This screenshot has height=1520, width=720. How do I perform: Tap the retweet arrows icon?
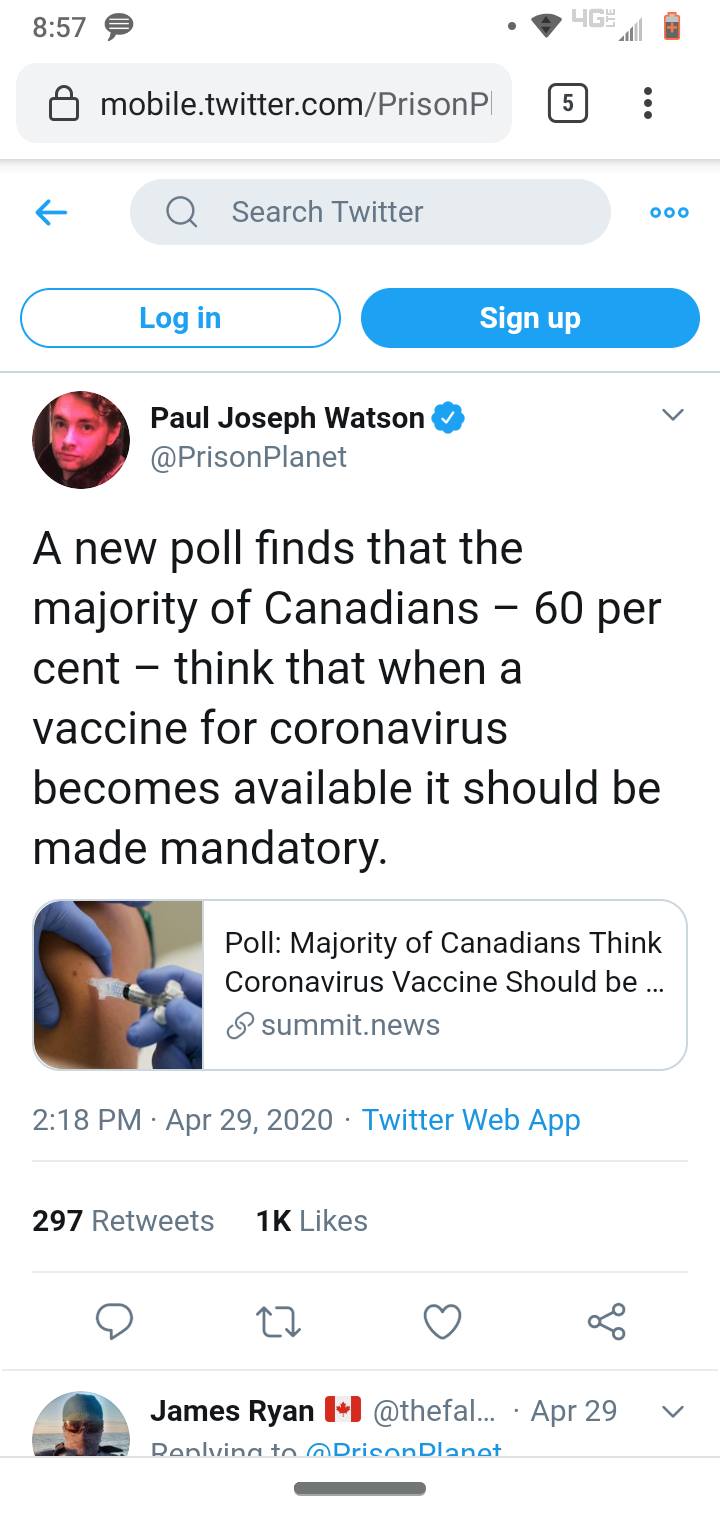click(x=278, y=1321)
